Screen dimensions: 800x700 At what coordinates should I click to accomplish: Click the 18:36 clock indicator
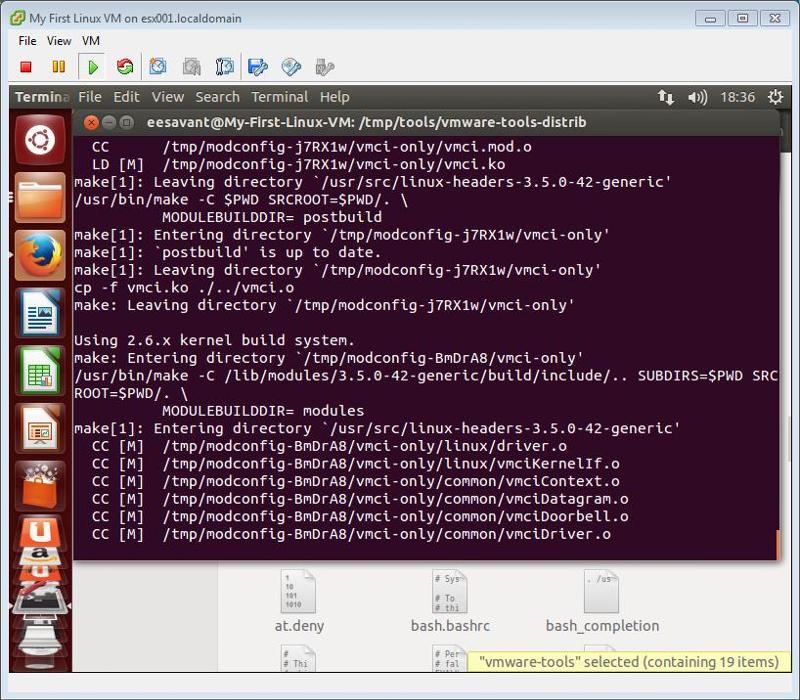click(x=737, y=97)
